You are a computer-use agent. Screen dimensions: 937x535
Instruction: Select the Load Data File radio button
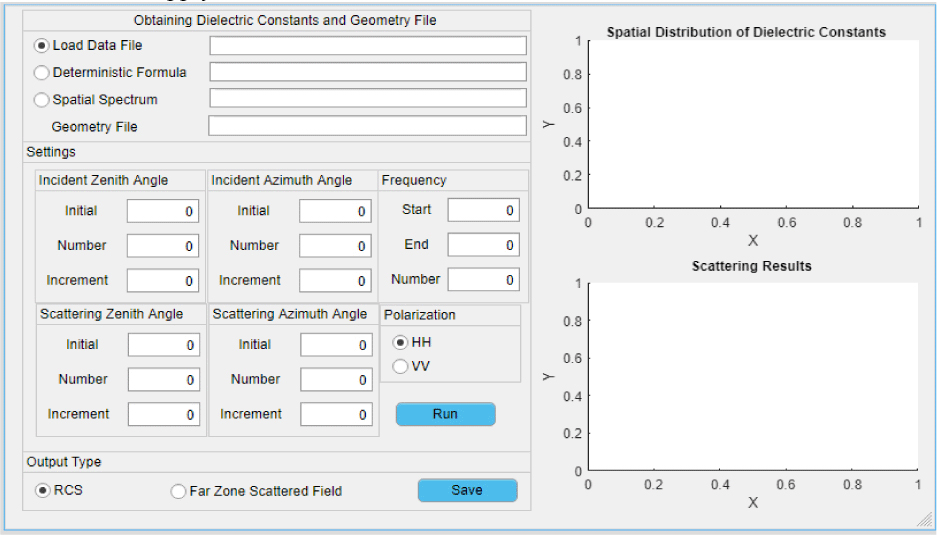tap(42, 46)
